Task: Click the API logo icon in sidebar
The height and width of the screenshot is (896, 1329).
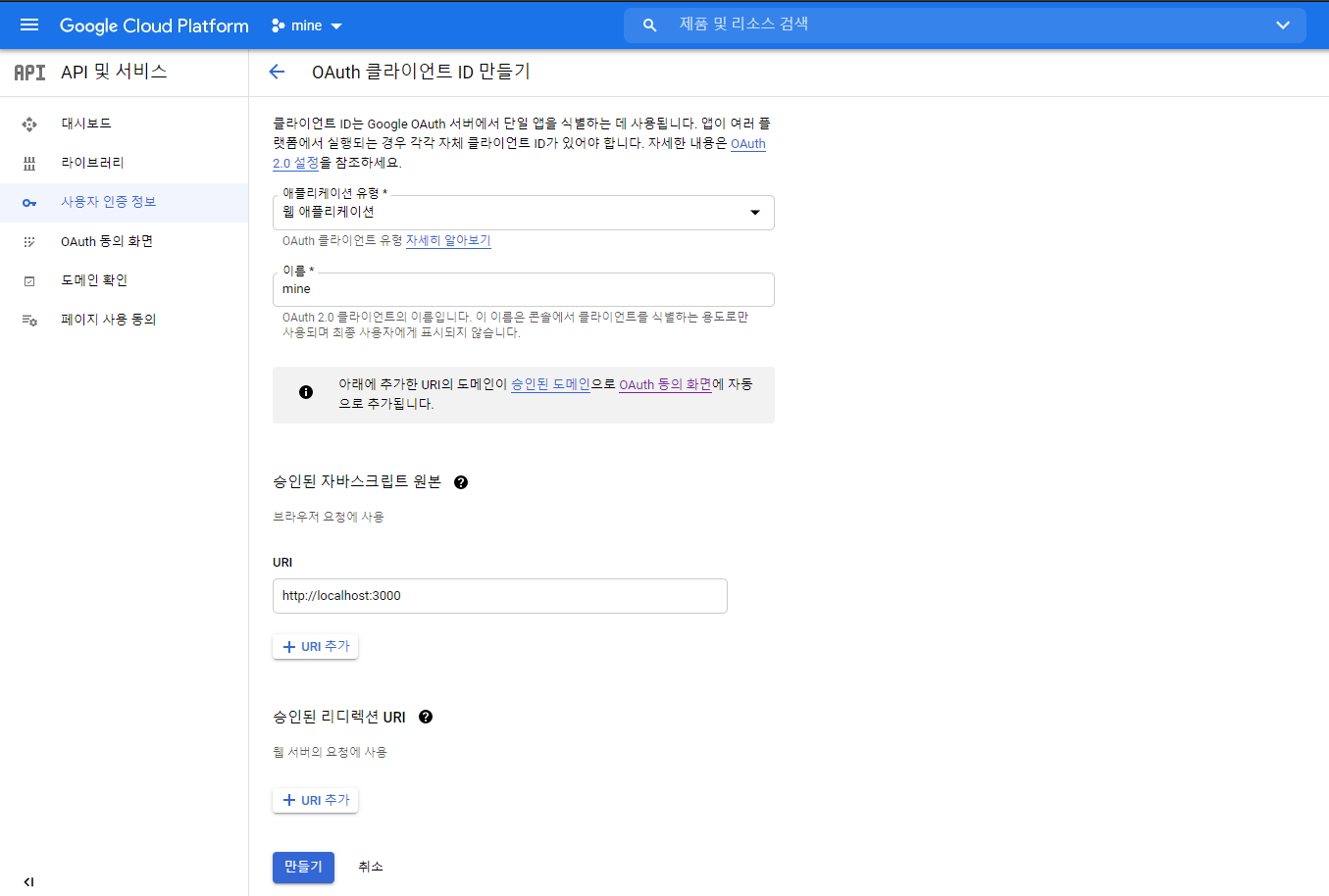Action: pyautogui.click(x=29, y=73)
